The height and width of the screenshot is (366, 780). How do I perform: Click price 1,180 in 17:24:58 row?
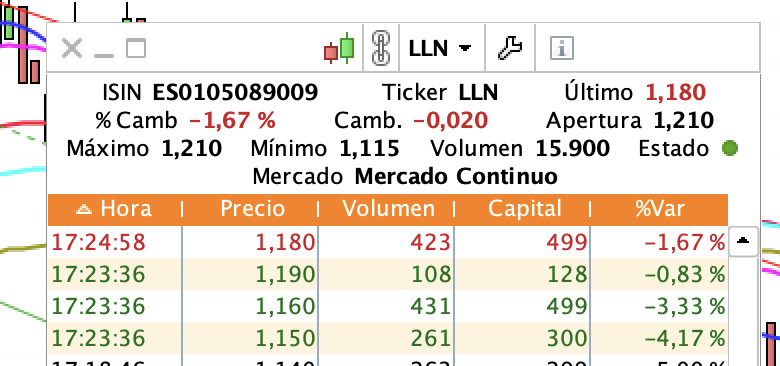click(286, 242)
